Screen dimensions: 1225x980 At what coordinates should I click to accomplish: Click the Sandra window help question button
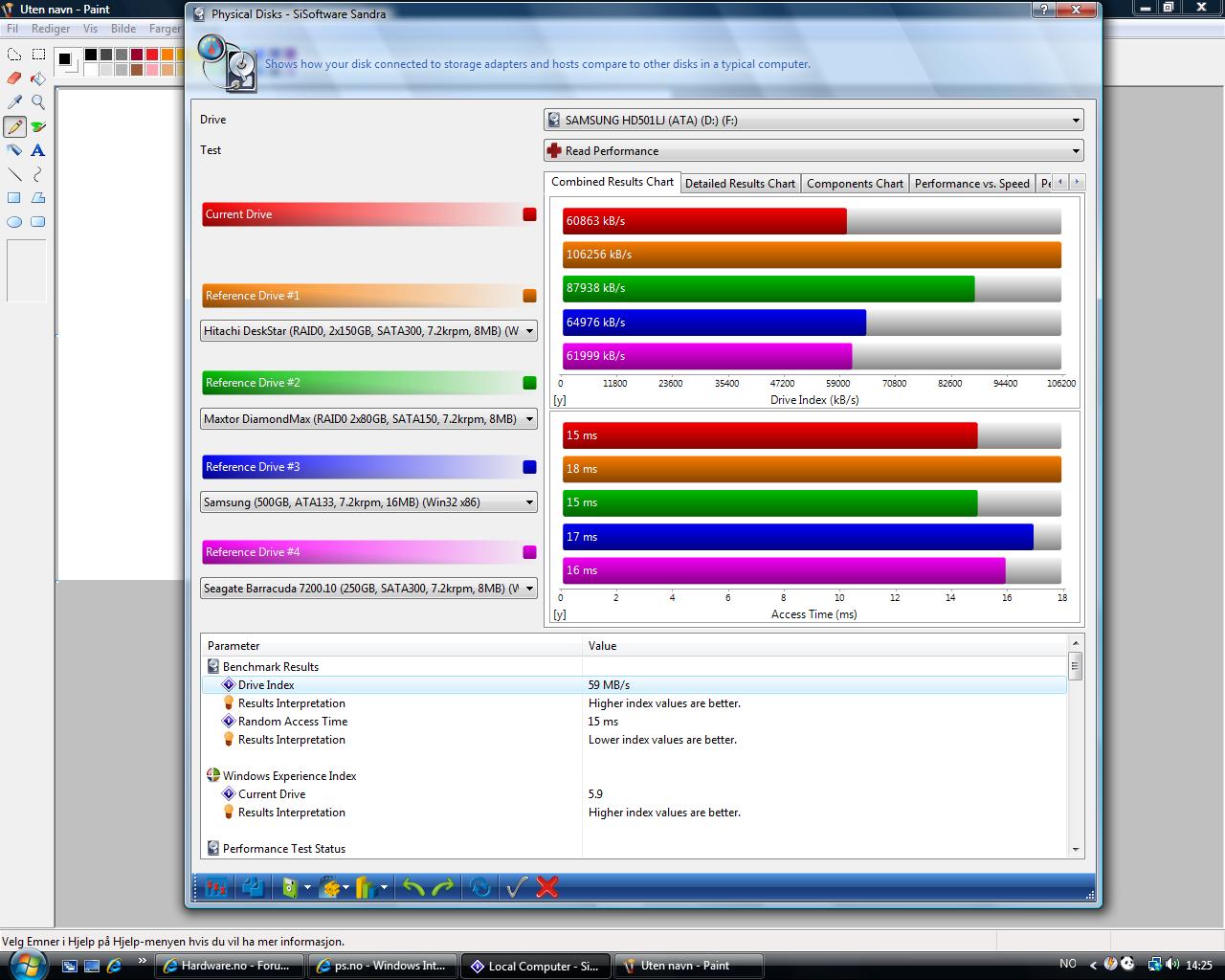point(1042,10)
